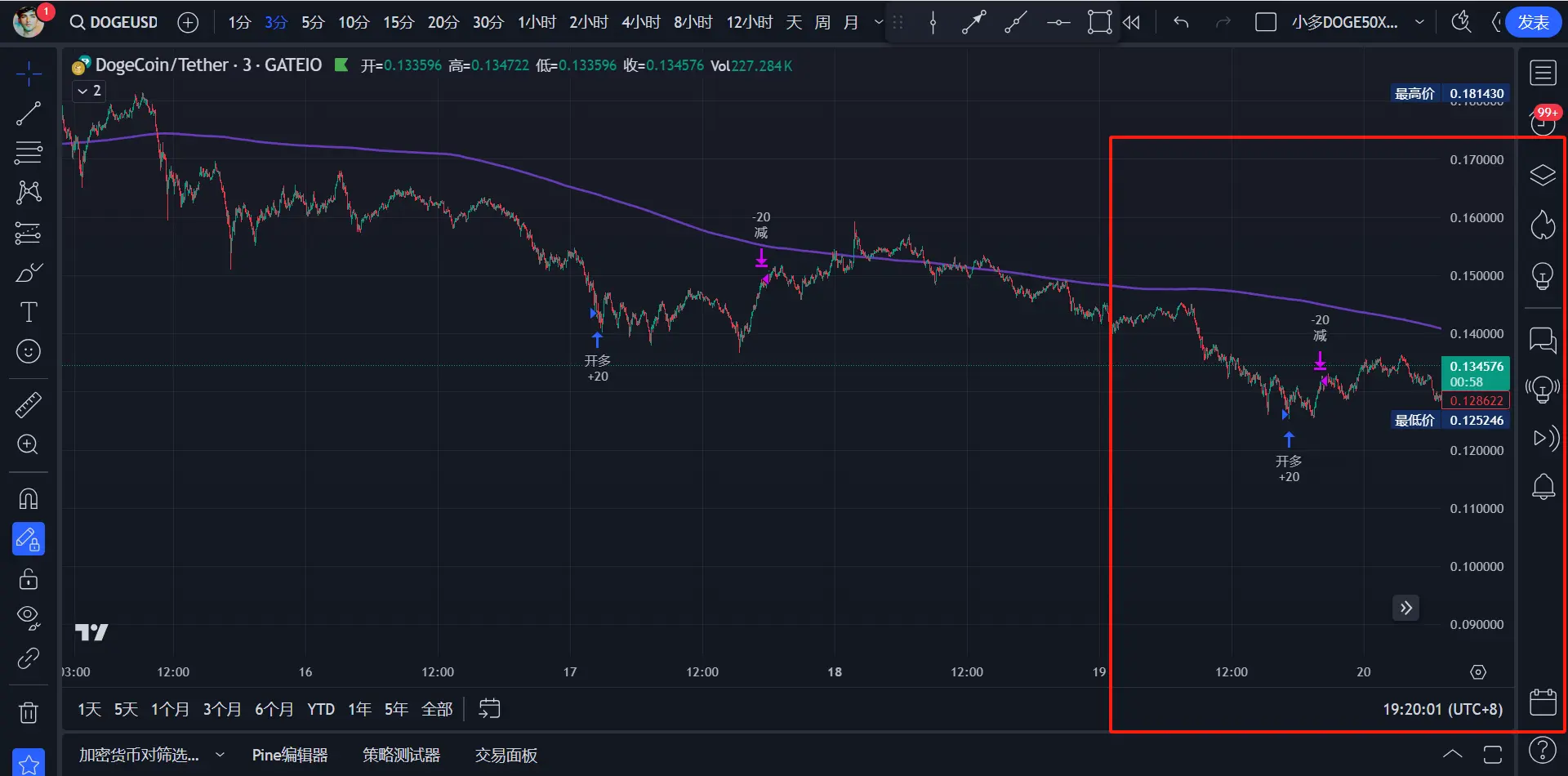Open alerts panel with 99+ badge
The image size is (1568, 776).
(x=1543, y=123)
